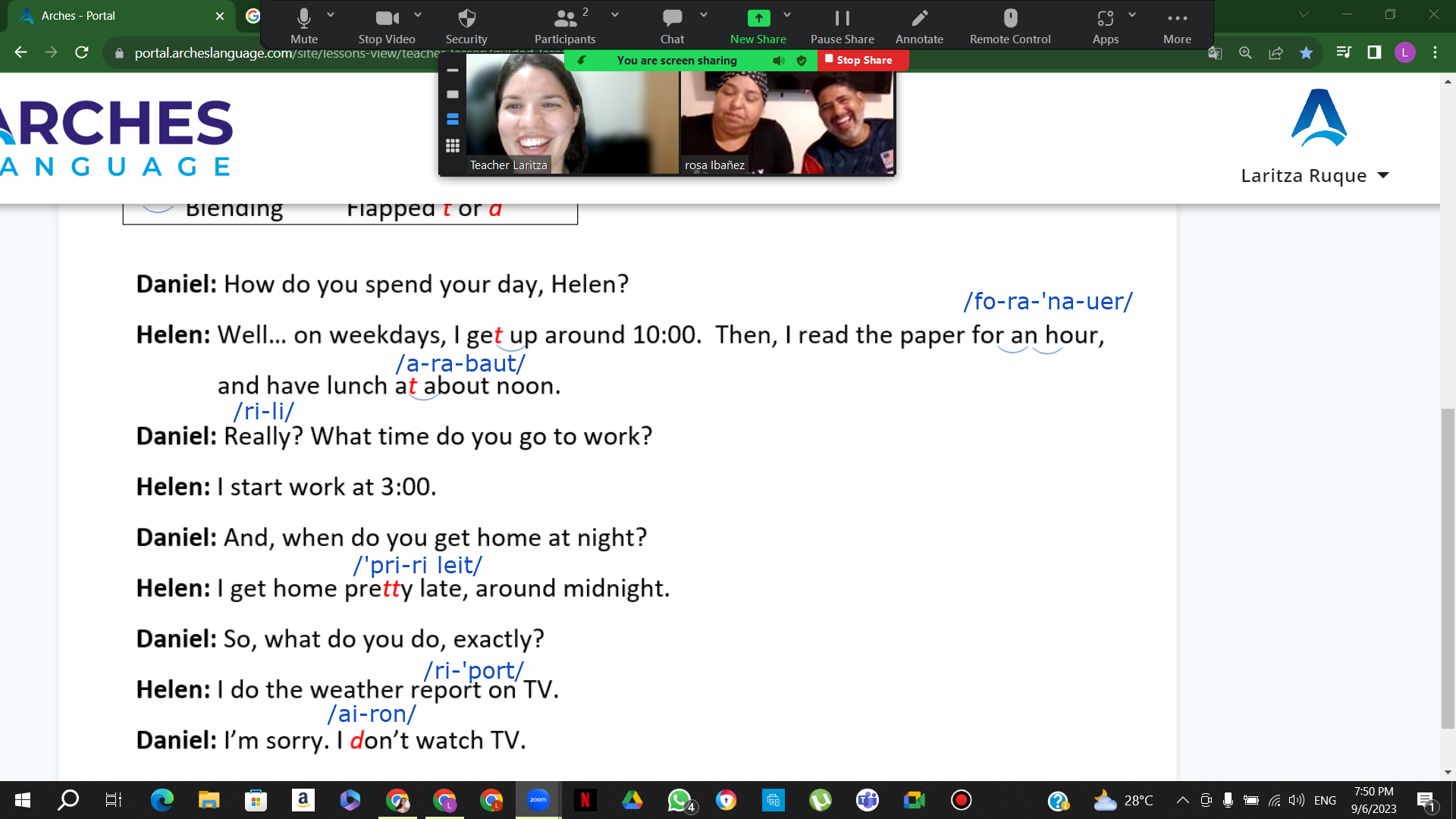Open the zoom level icon in address bar
The width and height of the screenshot is (1456, 819).
[1245, 52]
